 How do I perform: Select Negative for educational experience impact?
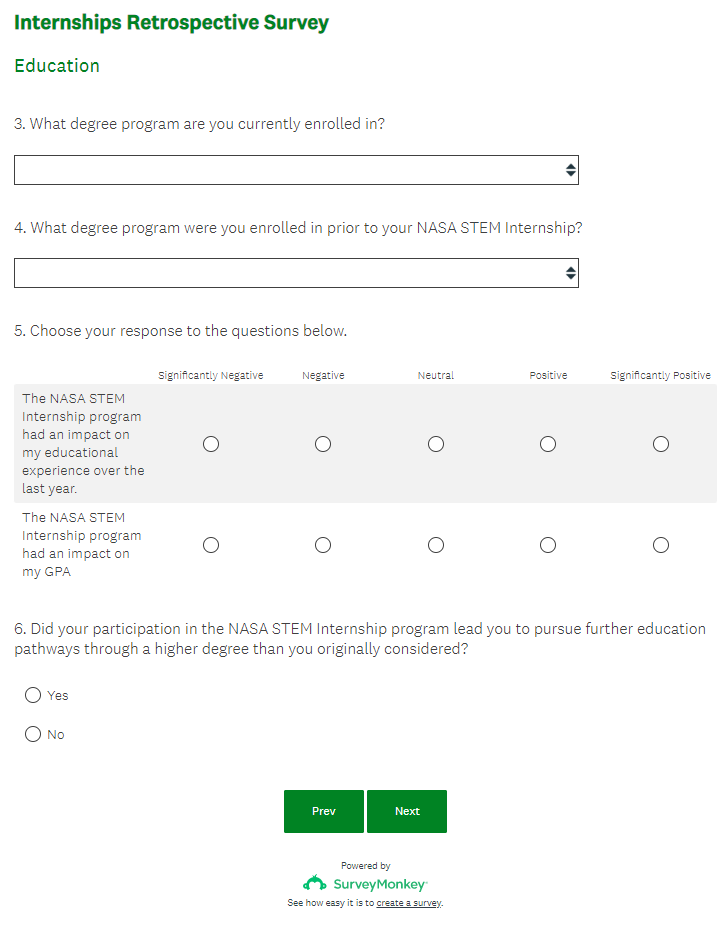[x=323, y=444]
